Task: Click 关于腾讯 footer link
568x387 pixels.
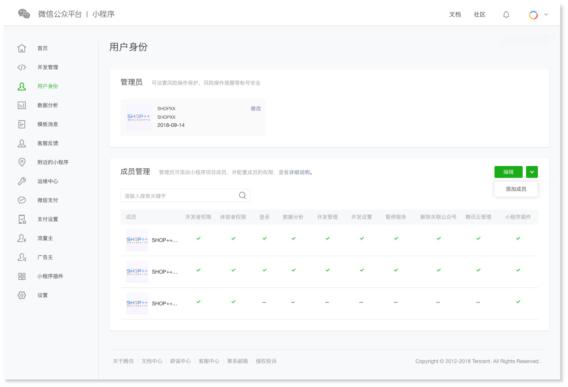Action: 123,361
